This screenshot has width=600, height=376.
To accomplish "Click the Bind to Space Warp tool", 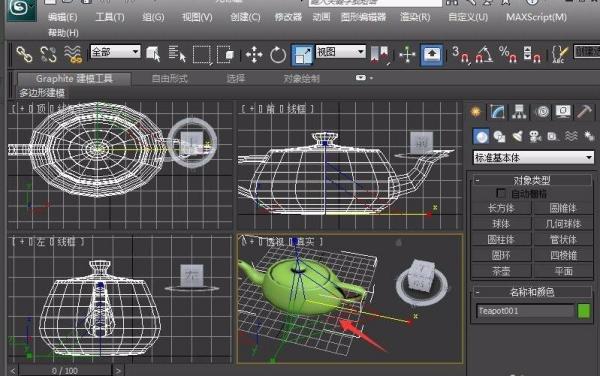I will pos(73,54).
